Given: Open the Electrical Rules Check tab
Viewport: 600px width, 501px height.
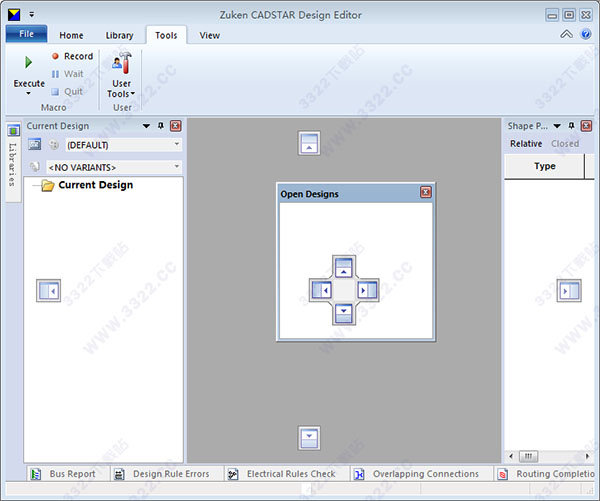Looking at the screenshot, I should pyautogui.click(x=287, y=474).
